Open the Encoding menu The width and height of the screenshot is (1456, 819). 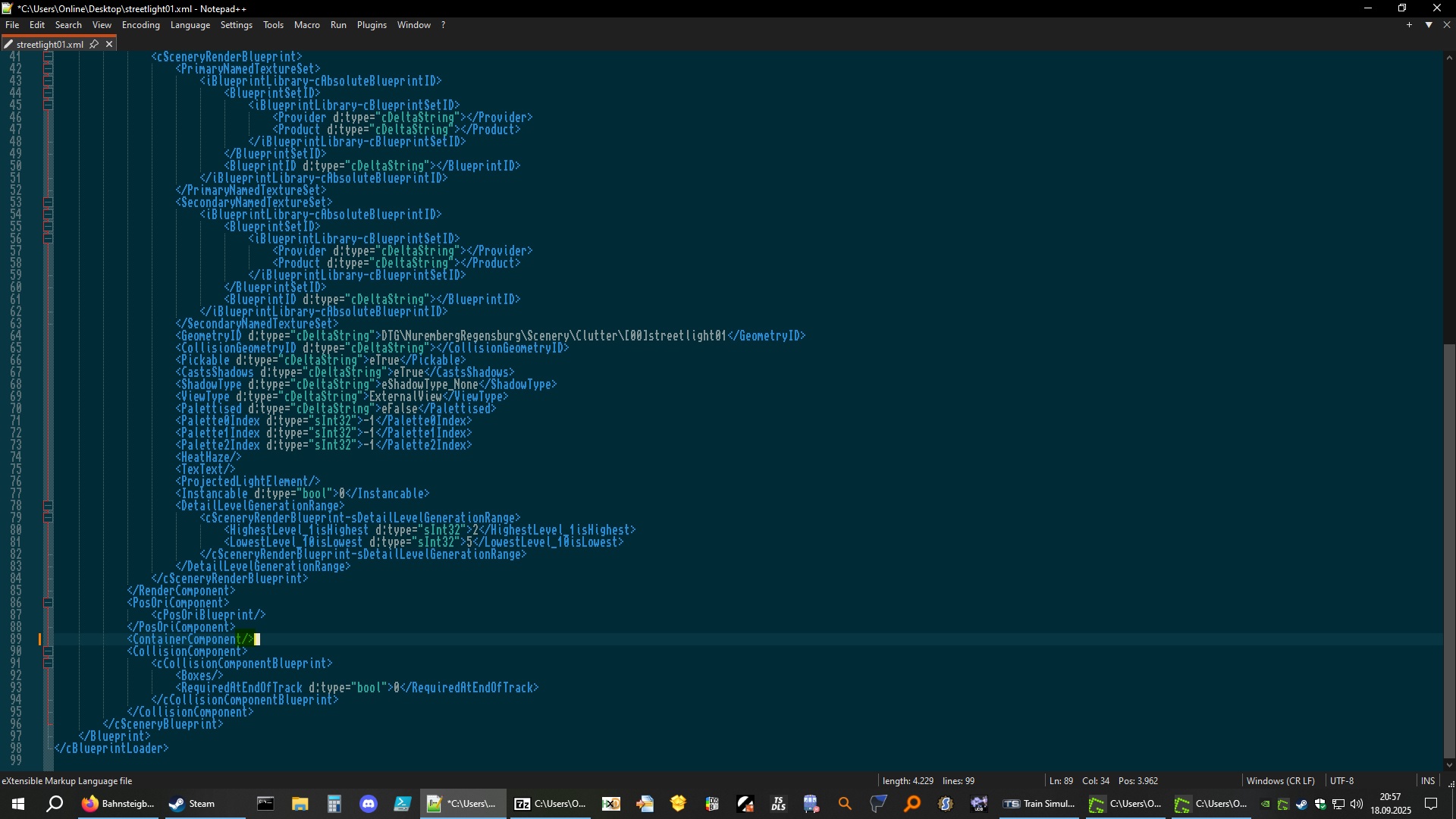[x=140, y=25]
